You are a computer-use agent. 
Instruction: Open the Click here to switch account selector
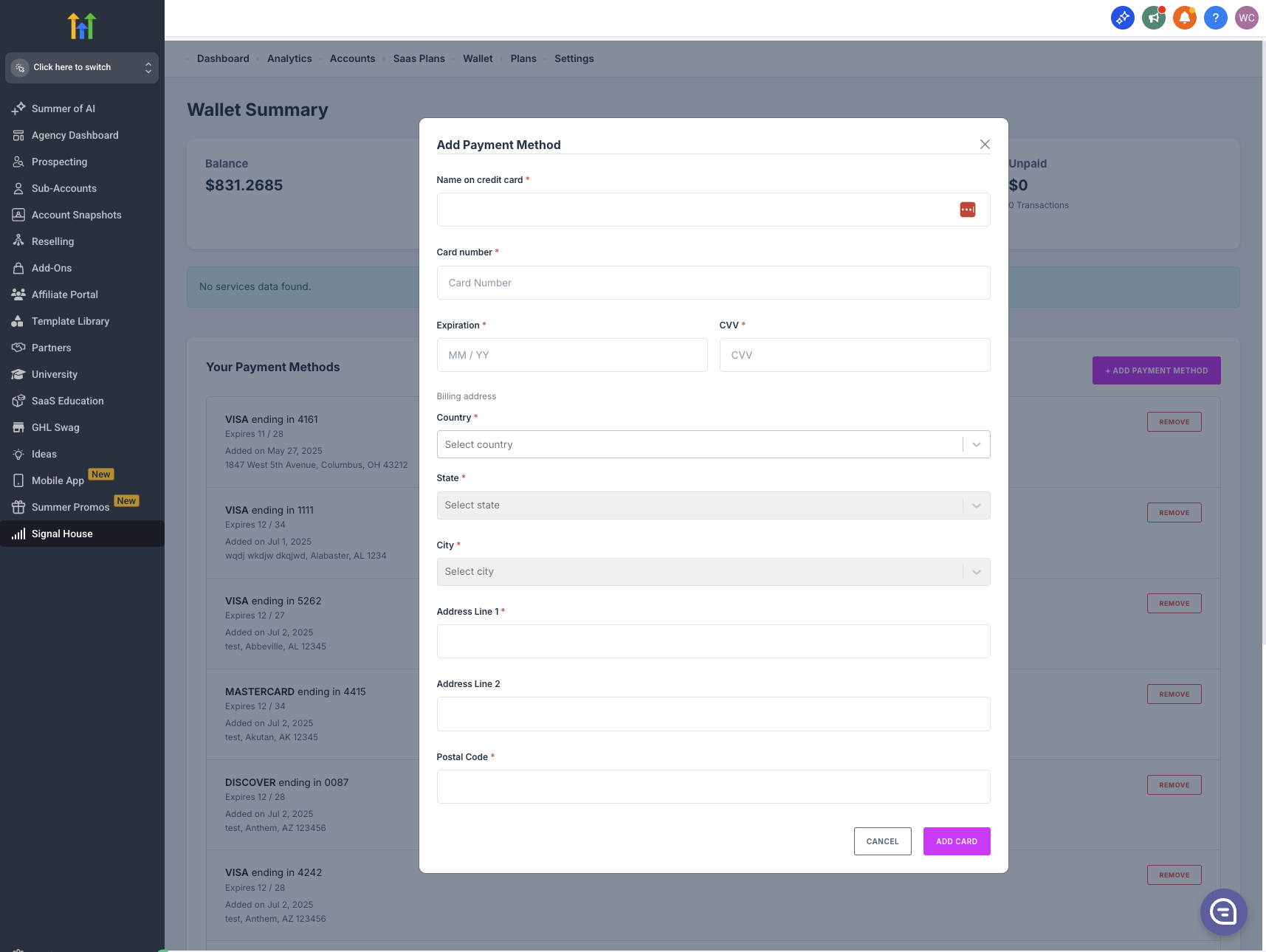pos(82,68)
